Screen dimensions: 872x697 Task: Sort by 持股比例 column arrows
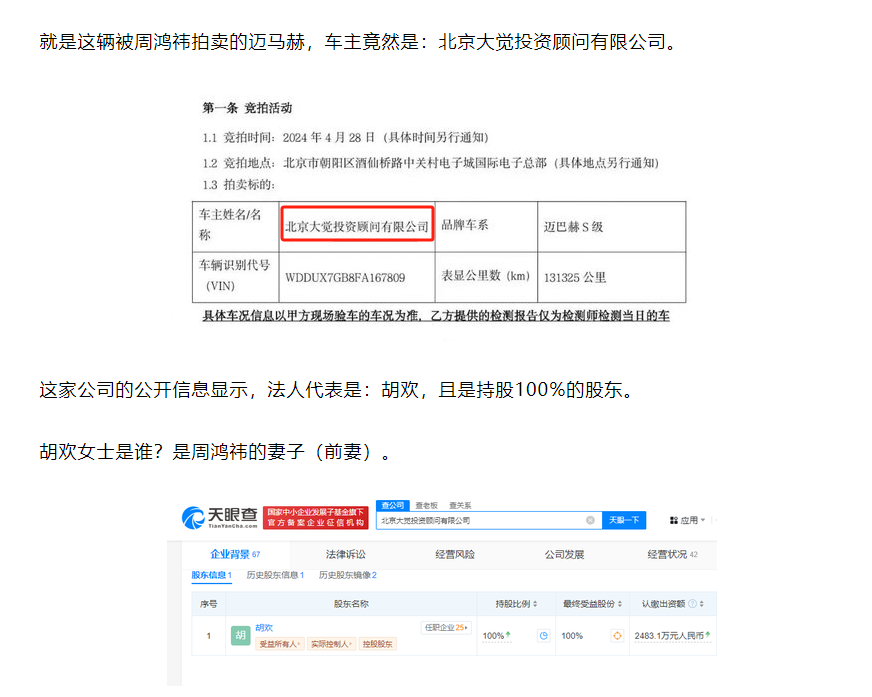535,604
